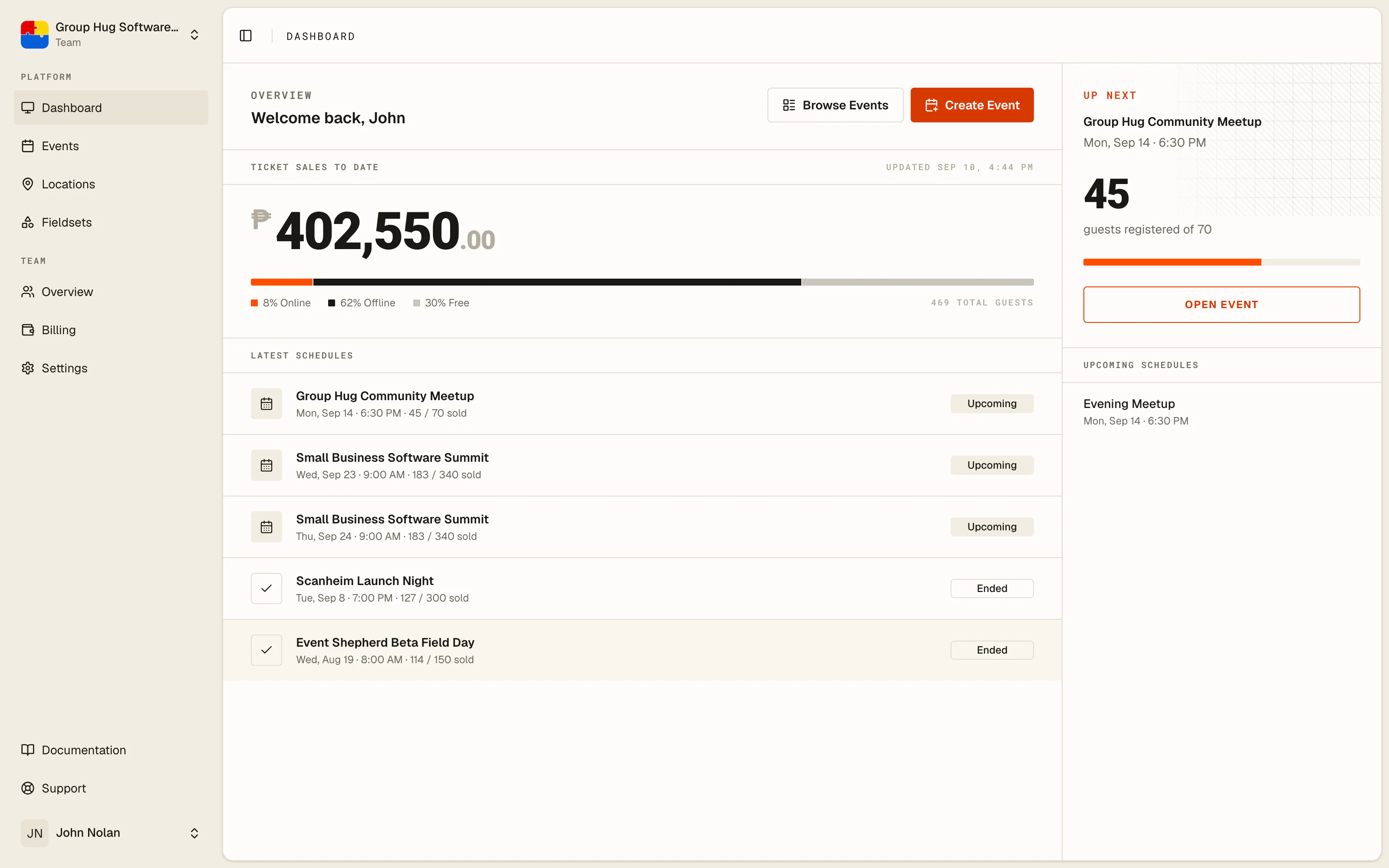The image size is (1389, 868).
Task: Open Event Shepherd Beta Field Day title
Action: tap(385, 642)
